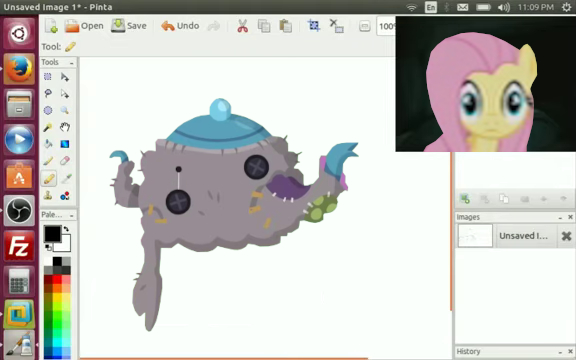
Task: Pick the bright red palette swatch
Action: [x=57, y=280]
